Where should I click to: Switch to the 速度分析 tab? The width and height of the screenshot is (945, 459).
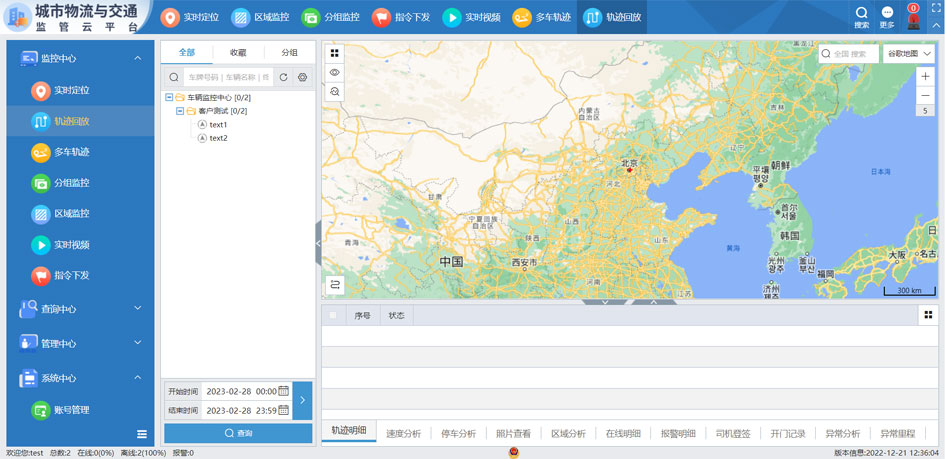coord(403,434)
